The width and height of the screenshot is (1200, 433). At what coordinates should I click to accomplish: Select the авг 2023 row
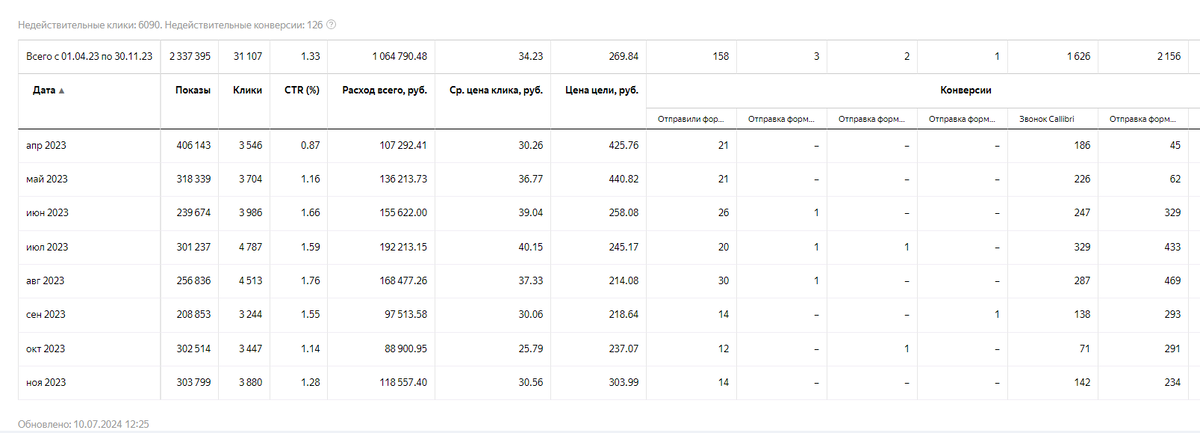click(46, 281)
